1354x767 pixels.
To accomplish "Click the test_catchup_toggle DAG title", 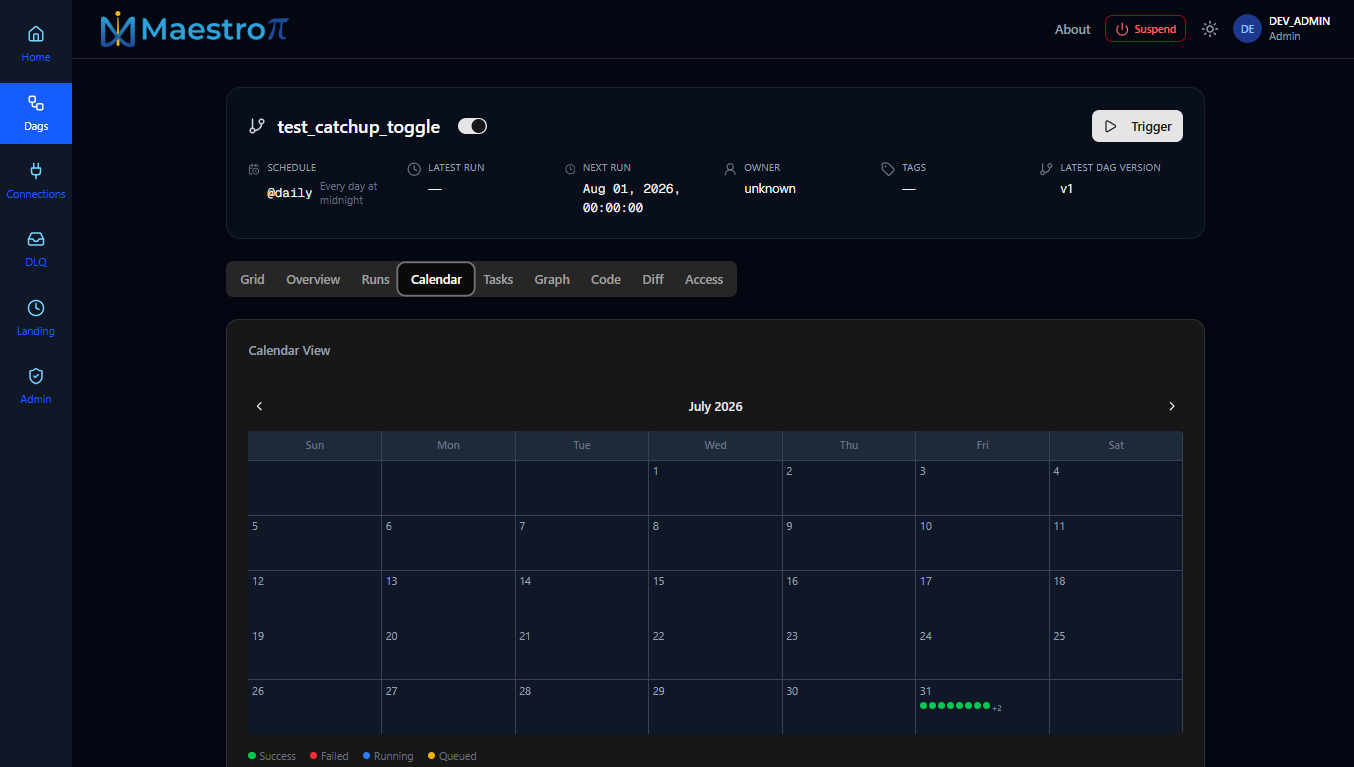I will [x=359, y=127].
